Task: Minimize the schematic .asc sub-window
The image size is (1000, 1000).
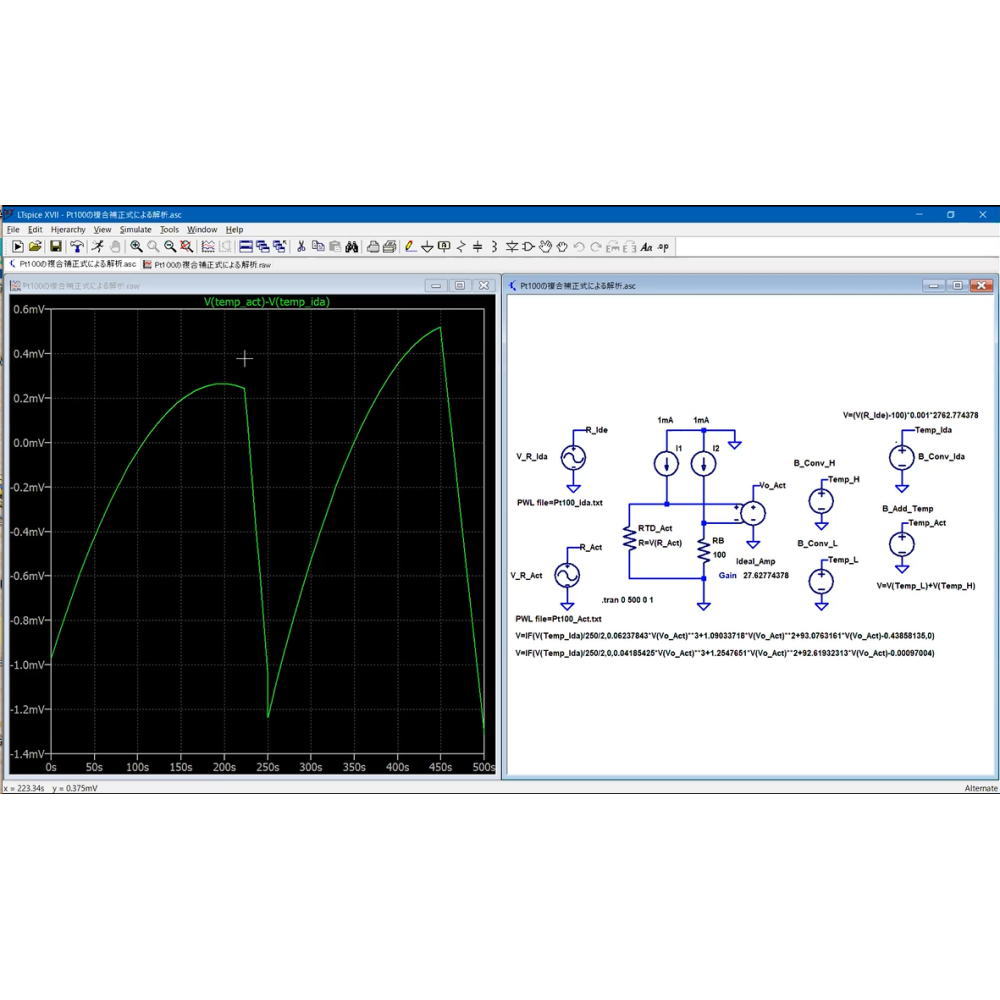Action: (933, 285)
